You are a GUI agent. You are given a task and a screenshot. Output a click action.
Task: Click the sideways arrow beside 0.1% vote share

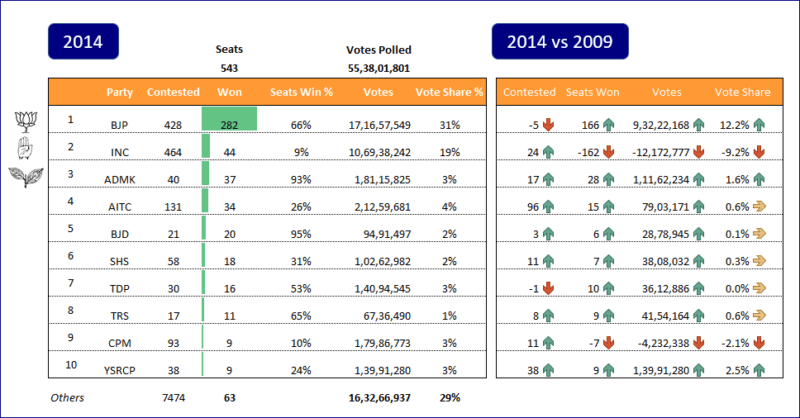point(759,234)
